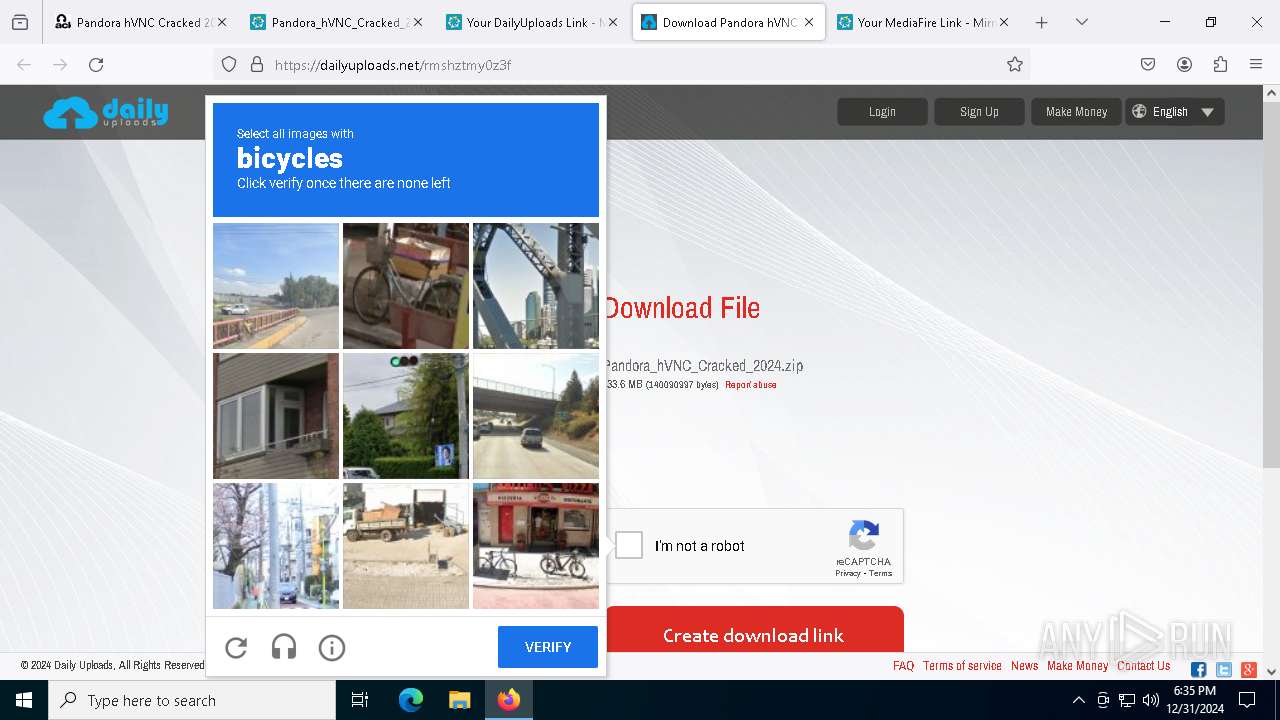The width and height of the screenshot is (1280, 720).
Task: Open Contact Us footer link
Action: pos(1143,666)
